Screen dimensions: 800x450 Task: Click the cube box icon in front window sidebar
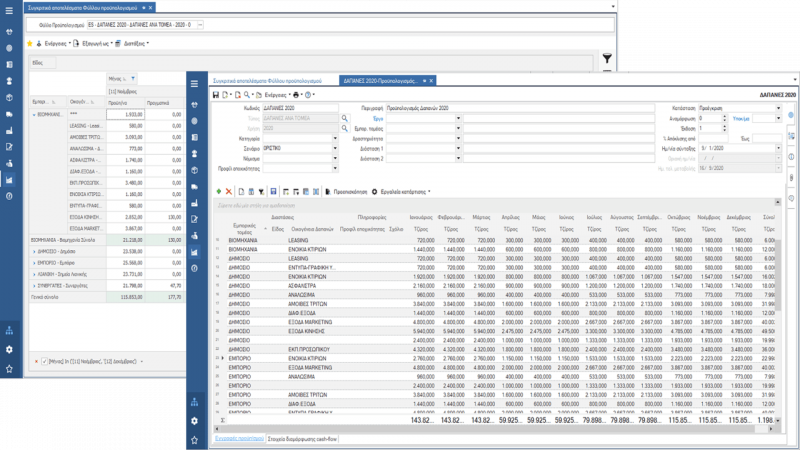coord(194,170)
